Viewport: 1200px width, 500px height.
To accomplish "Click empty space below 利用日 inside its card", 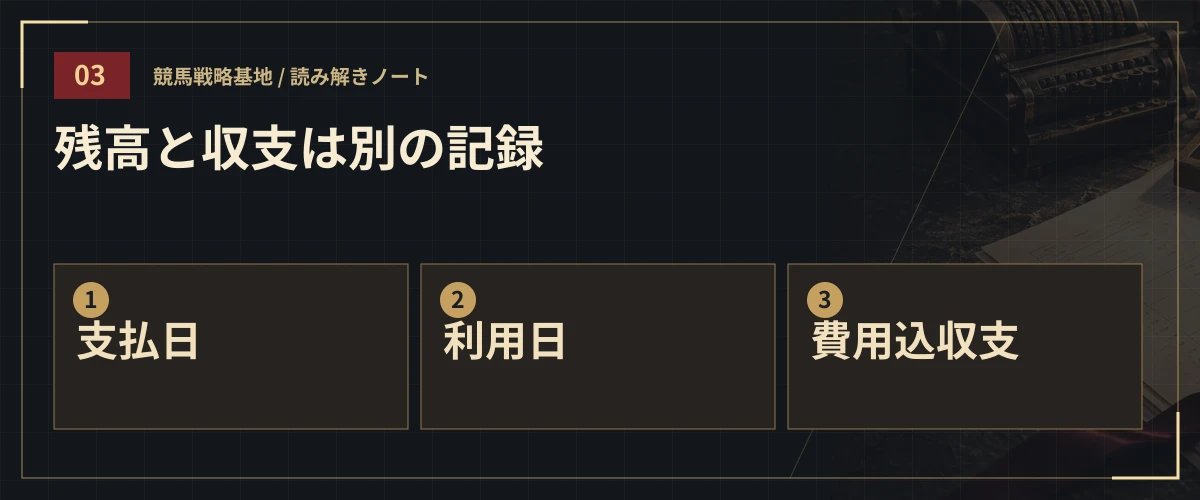I will [597, 397].
